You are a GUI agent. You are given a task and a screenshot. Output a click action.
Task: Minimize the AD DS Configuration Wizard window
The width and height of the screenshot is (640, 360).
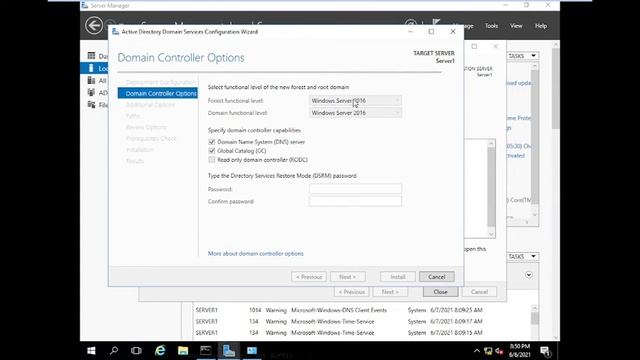[x=410, y=31]
